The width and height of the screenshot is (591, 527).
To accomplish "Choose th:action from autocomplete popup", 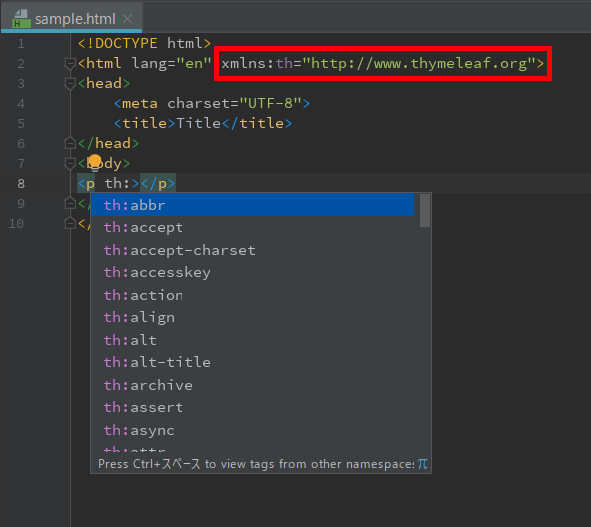I will coord(252,295).
